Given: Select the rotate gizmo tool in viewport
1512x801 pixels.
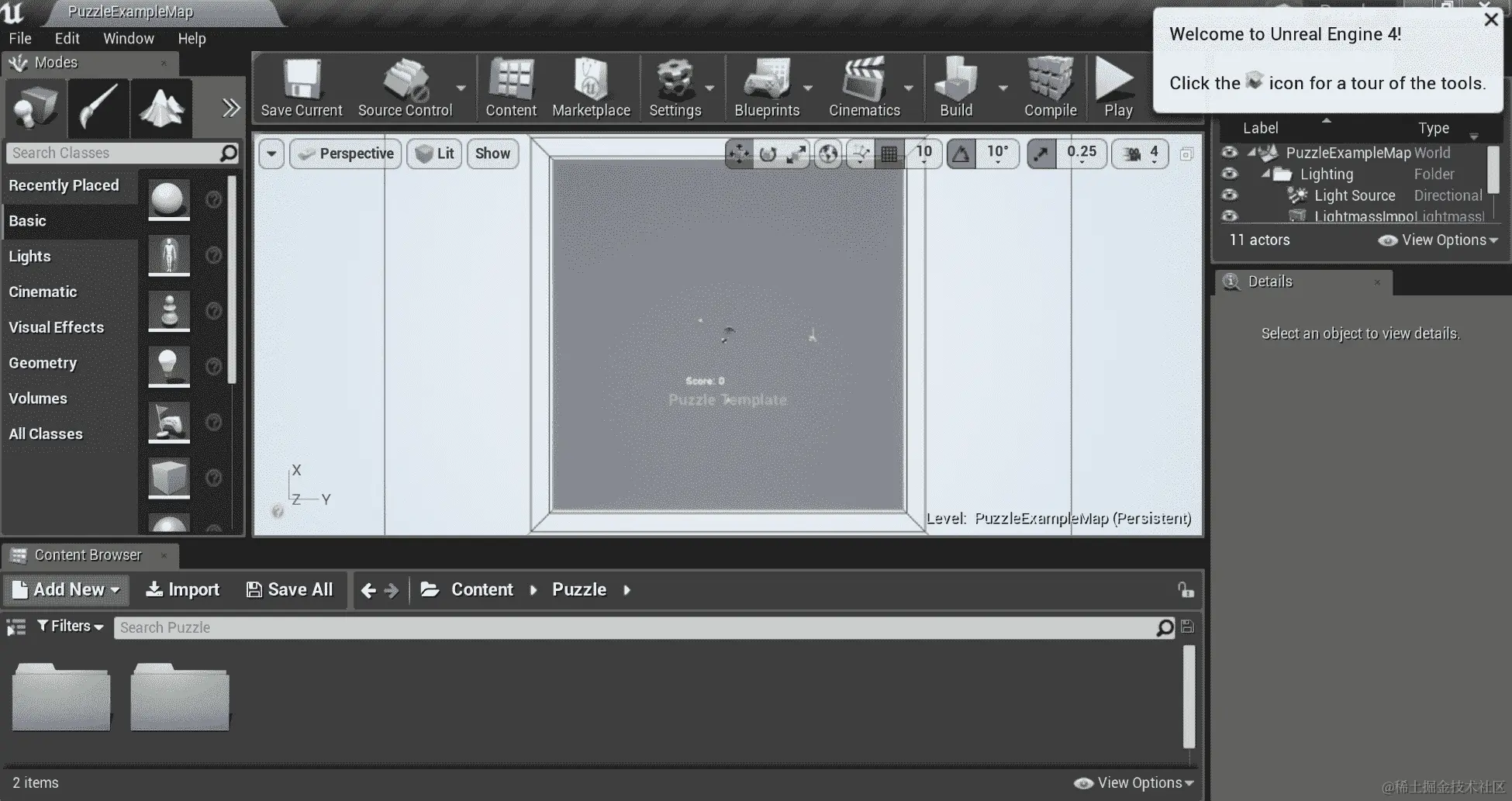Looking at the screenshot, I should [x=768, y=154].
